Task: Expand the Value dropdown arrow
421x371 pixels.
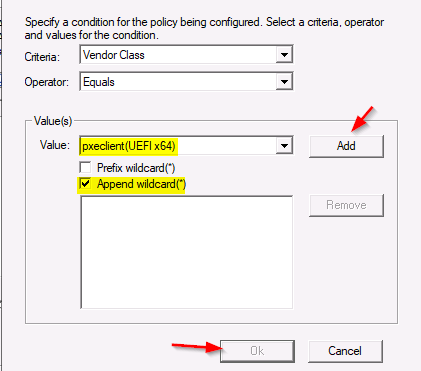Action: tap(284, 146)
